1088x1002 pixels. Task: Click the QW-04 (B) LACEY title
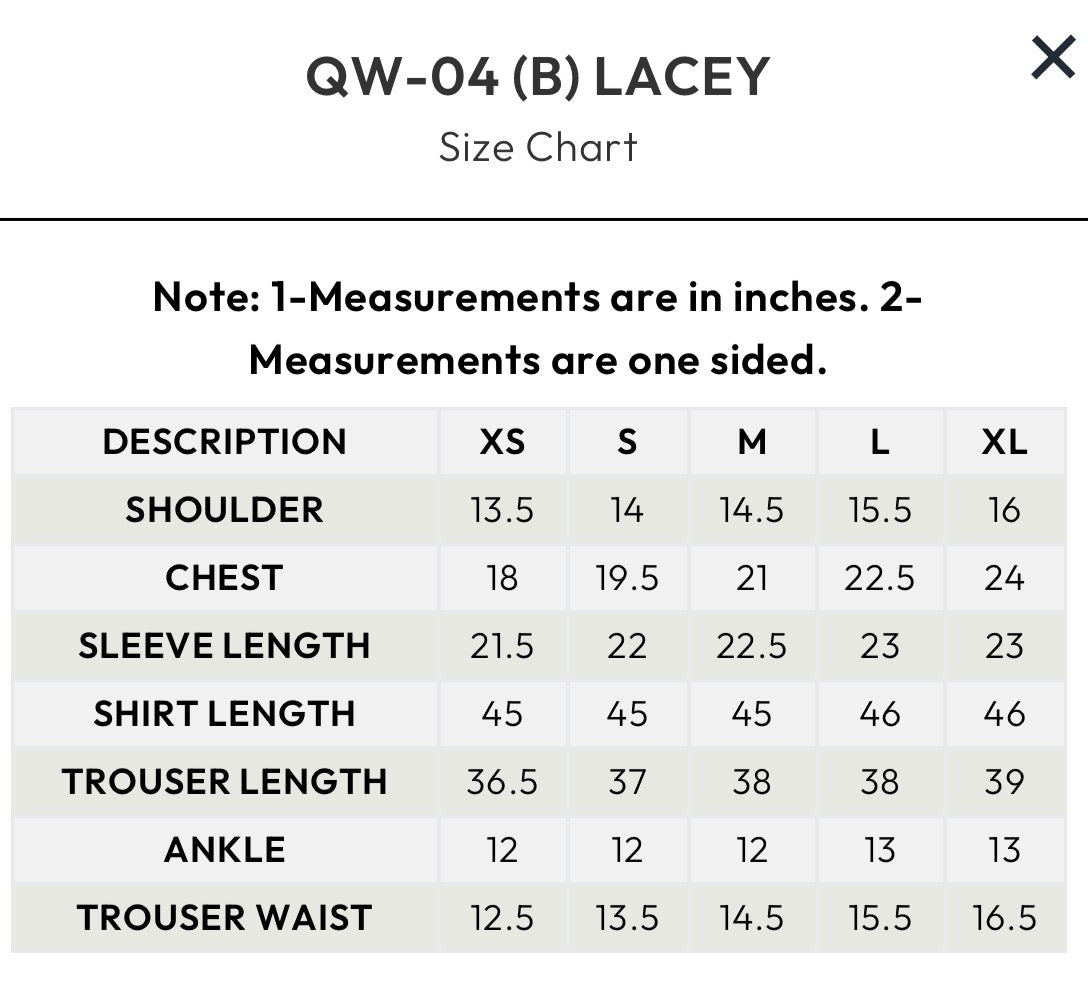click(538, 77)
